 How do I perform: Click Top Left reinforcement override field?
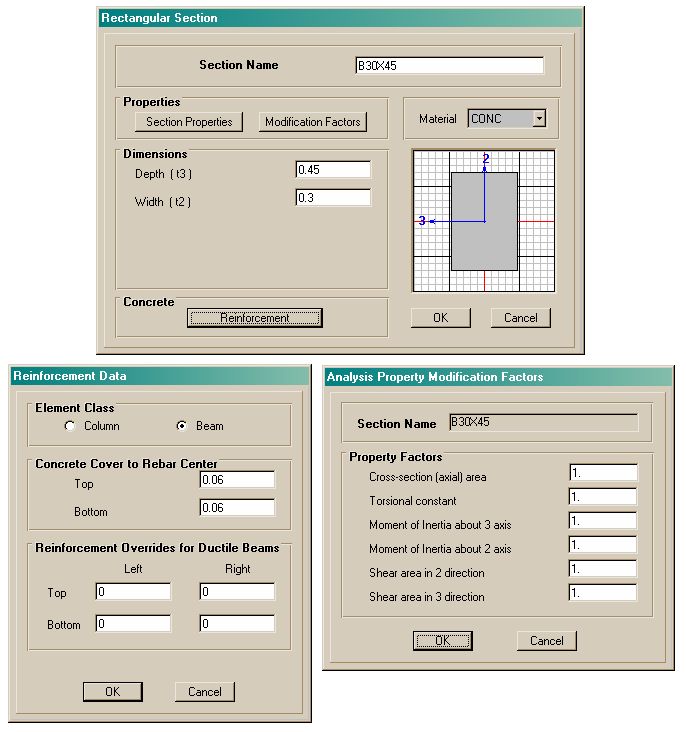(133, 591)
